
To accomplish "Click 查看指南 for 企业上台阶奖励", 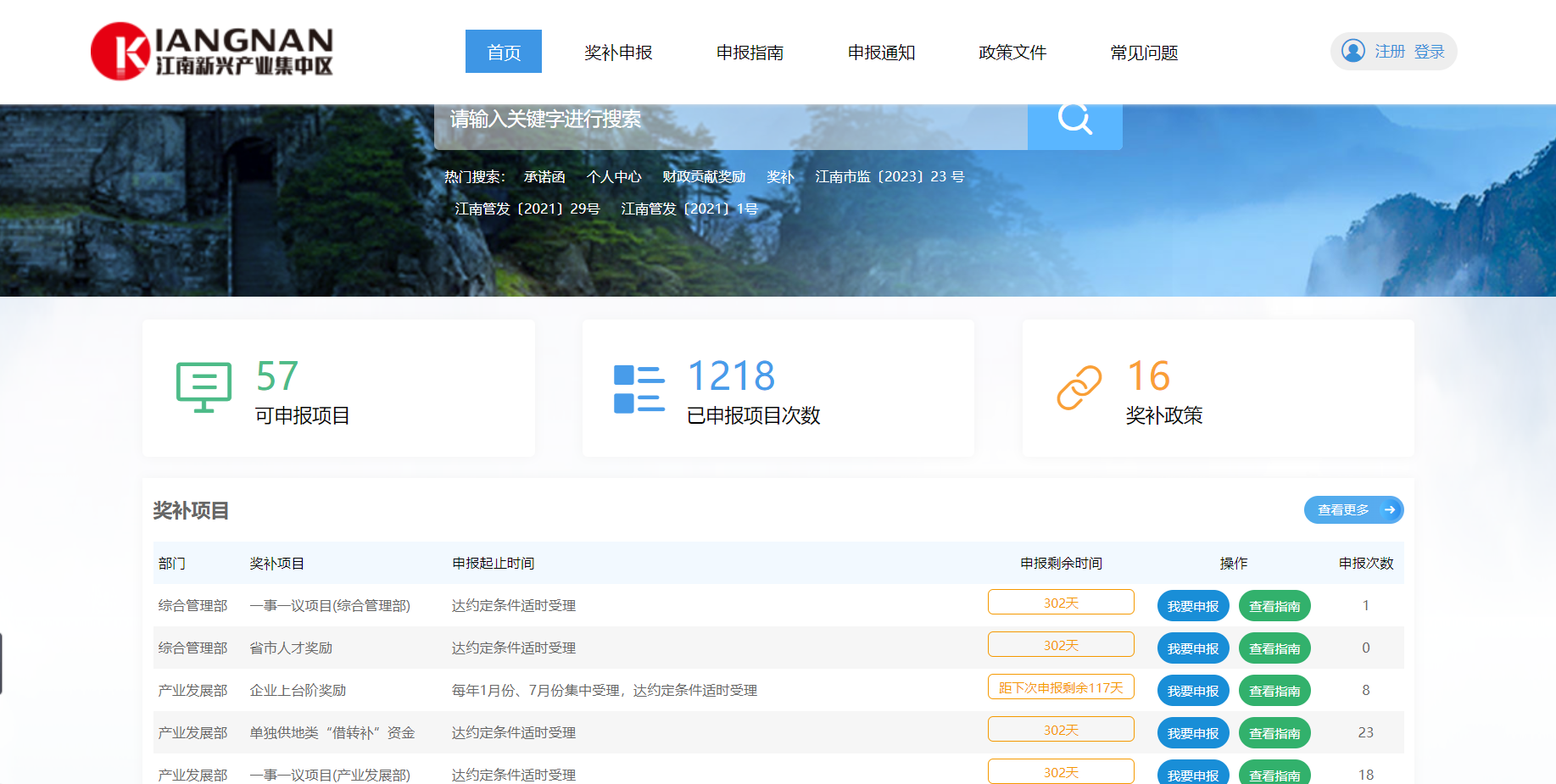I will (1274, 691).
